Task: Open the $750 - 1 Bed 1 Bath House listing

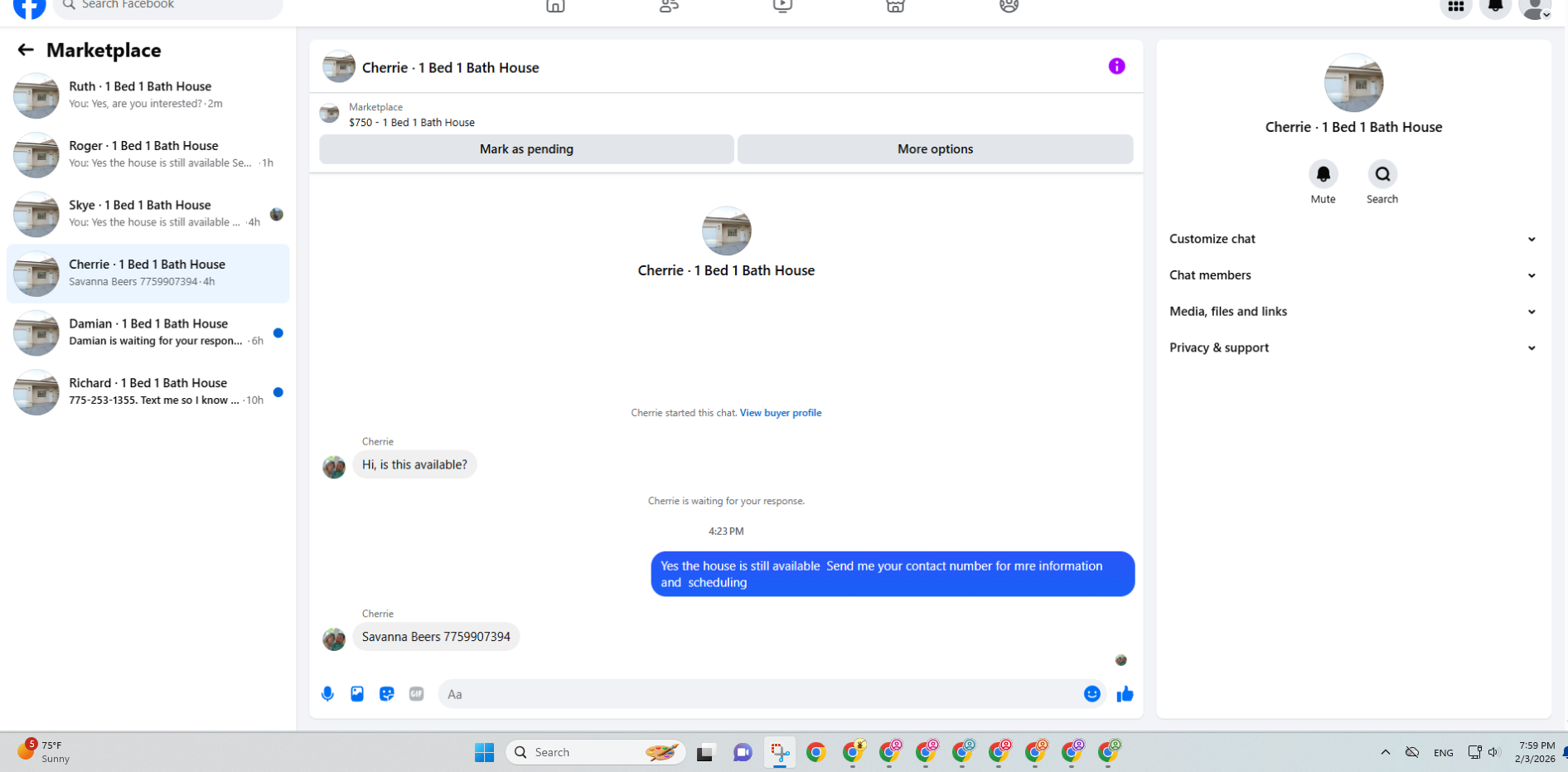Action: click(x=412, y=122)
